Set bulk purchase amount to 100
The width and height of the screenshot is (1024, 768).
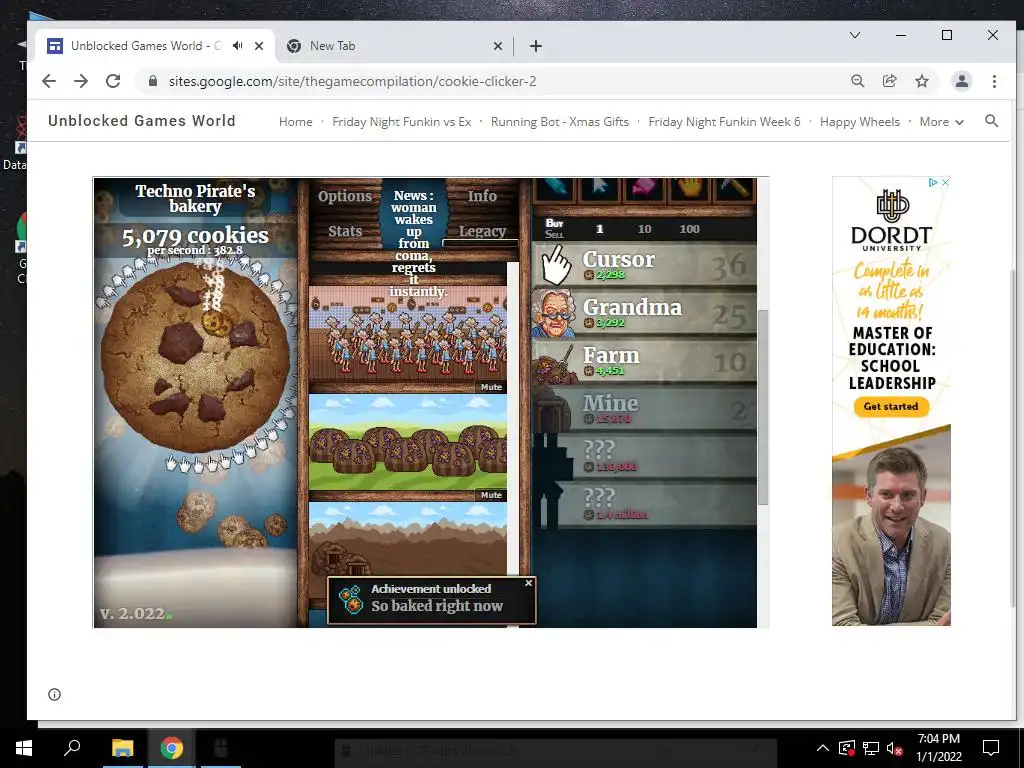pyautogui.click(x=690, y=229)
